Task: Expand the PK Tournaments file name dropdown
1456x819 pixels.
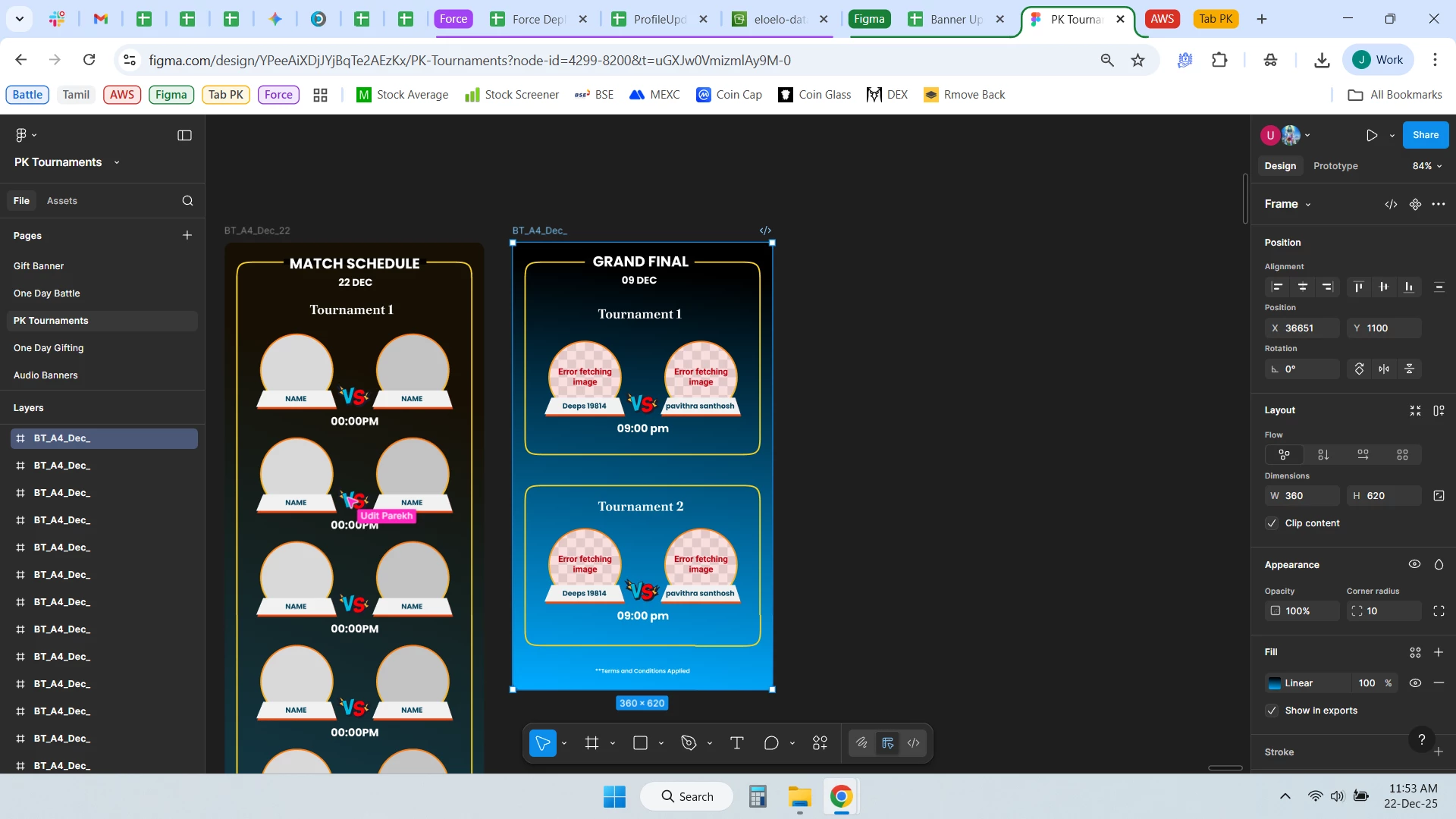Action: pyautogui.click(x=117, y=162)
